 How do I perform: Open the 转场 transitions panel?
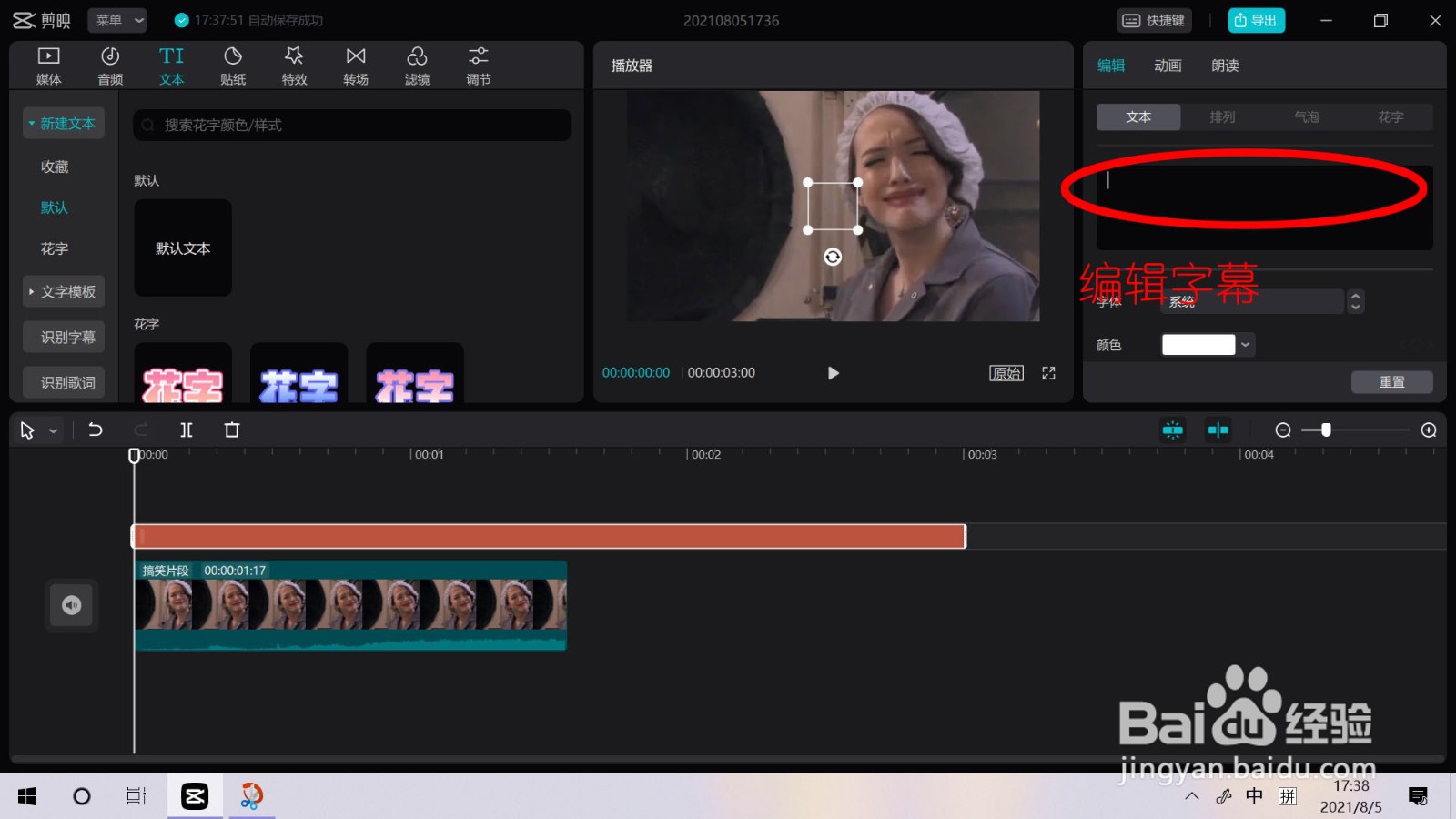(x=356, y=66)
